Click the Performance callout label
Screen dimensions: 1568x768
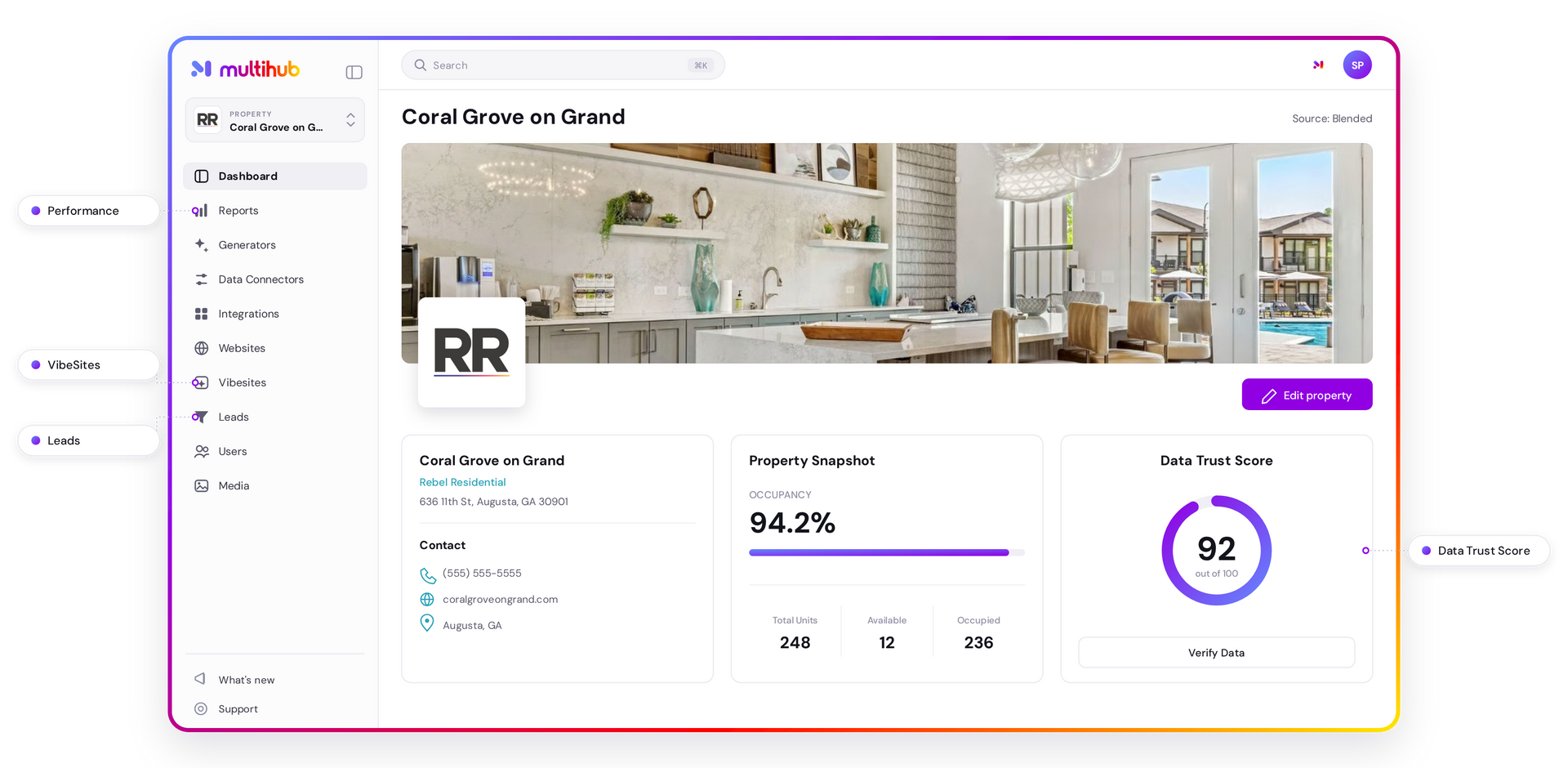pos(88,211)
